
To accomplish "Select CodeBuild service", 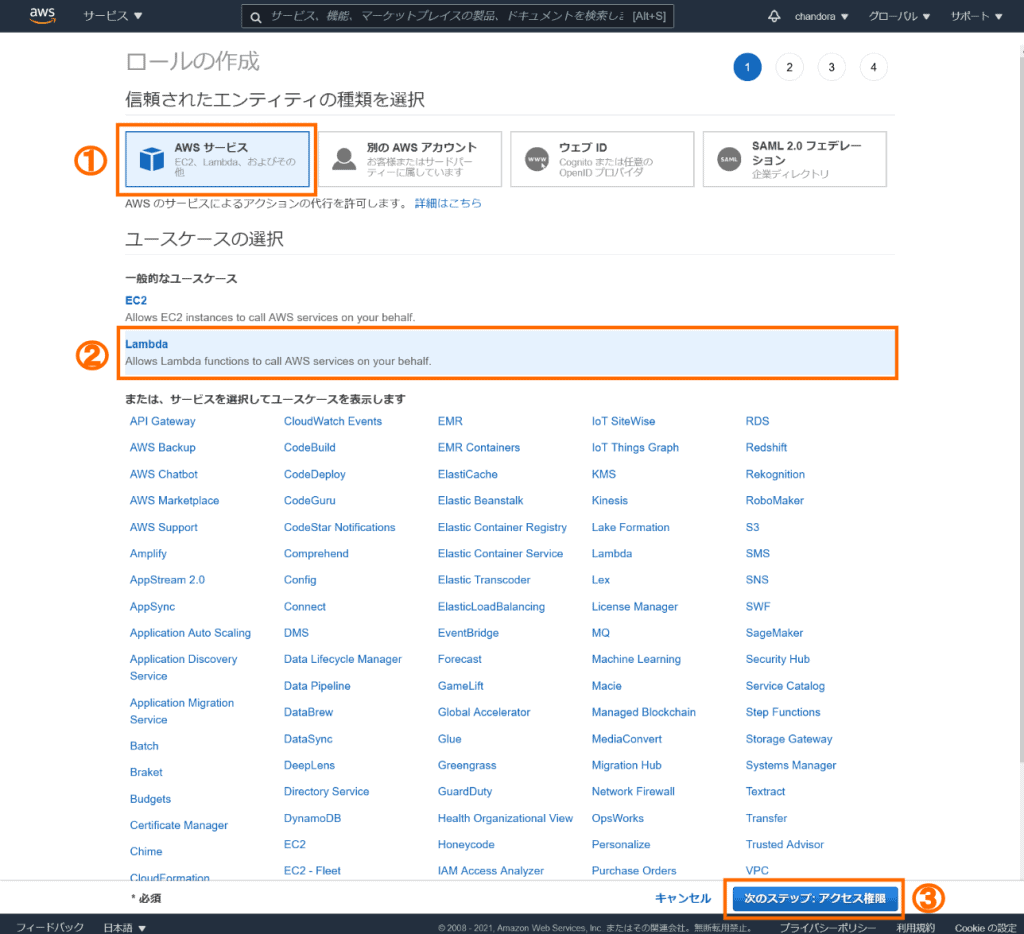I will [310, 447].
